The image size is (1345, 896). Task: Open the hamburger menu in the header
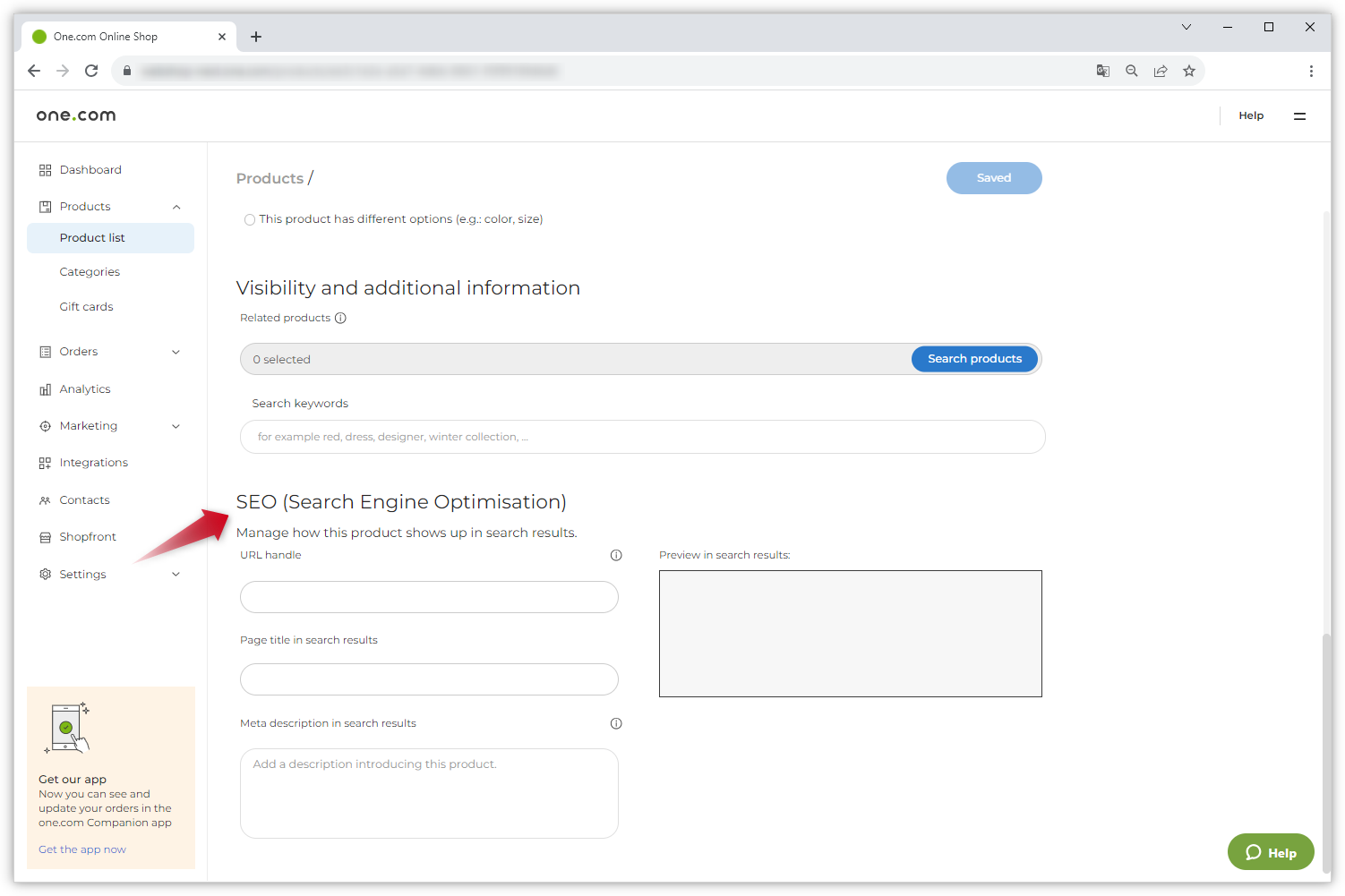point(1299,115)
